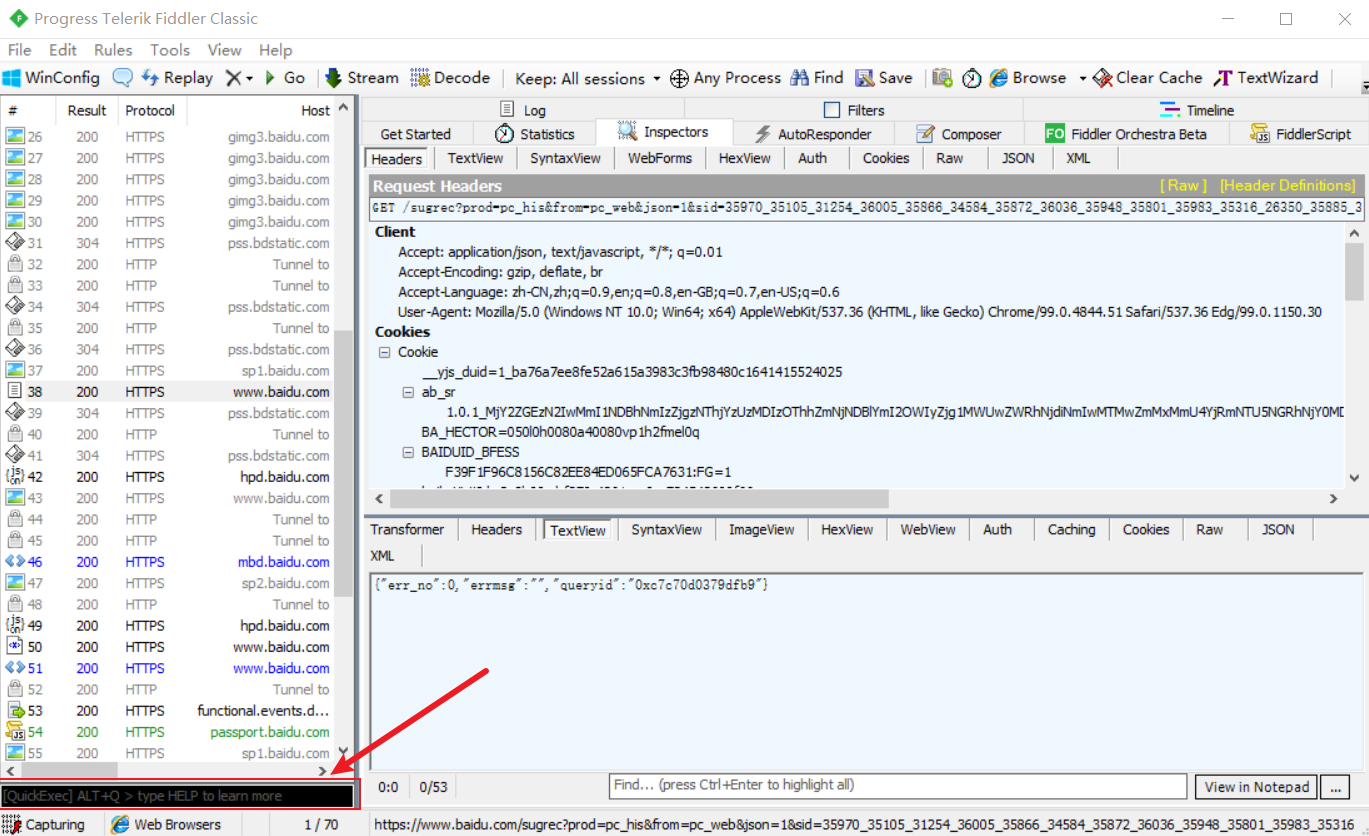The height and width of the screenshot is (836, 1369).
Task: Open Find sessions from the toolbar
Action: point(817,78)
